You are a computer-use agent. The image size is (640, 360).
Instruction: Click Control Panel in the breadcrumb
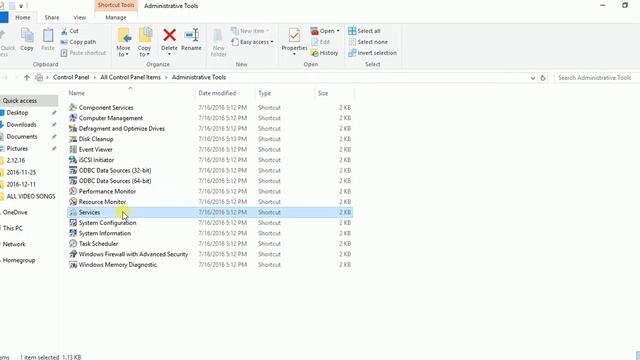tap(71, 77)
